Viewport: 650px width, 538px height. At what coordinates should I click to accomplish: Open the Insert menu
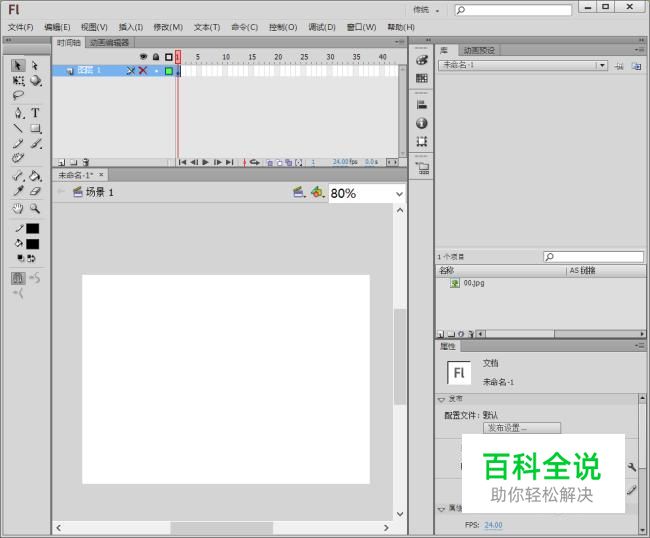tap(131, 27)
